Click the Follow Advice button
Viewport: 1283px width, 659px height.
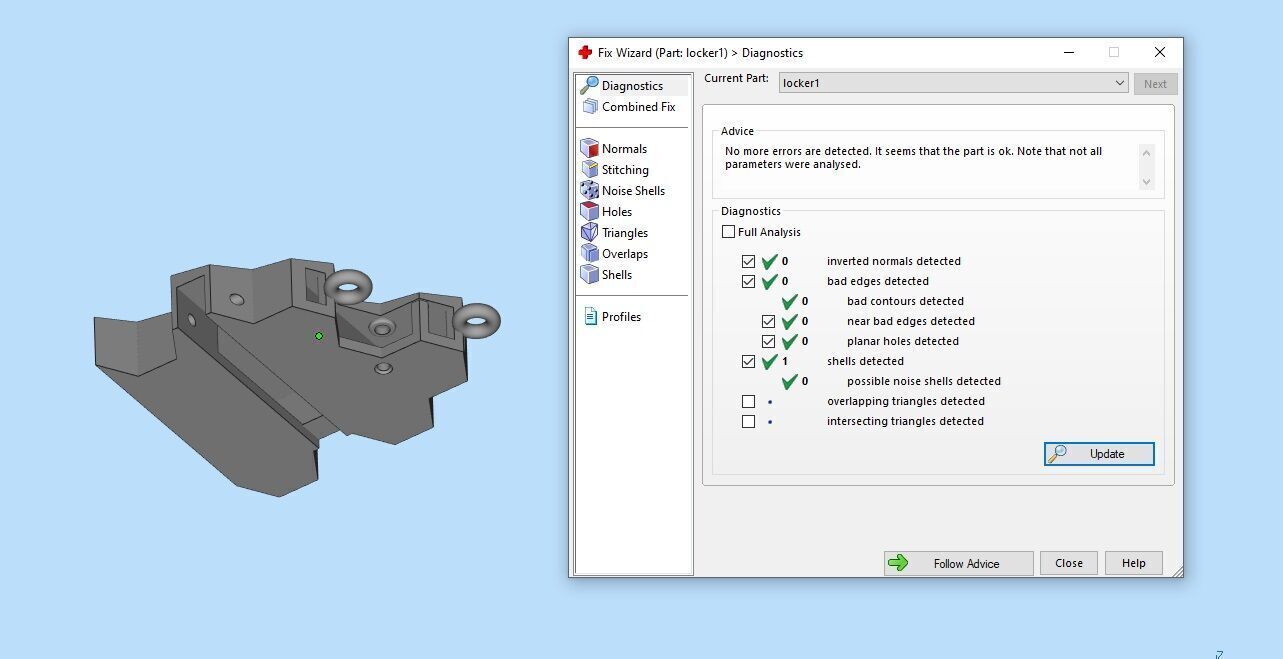[x=958, y=563]
